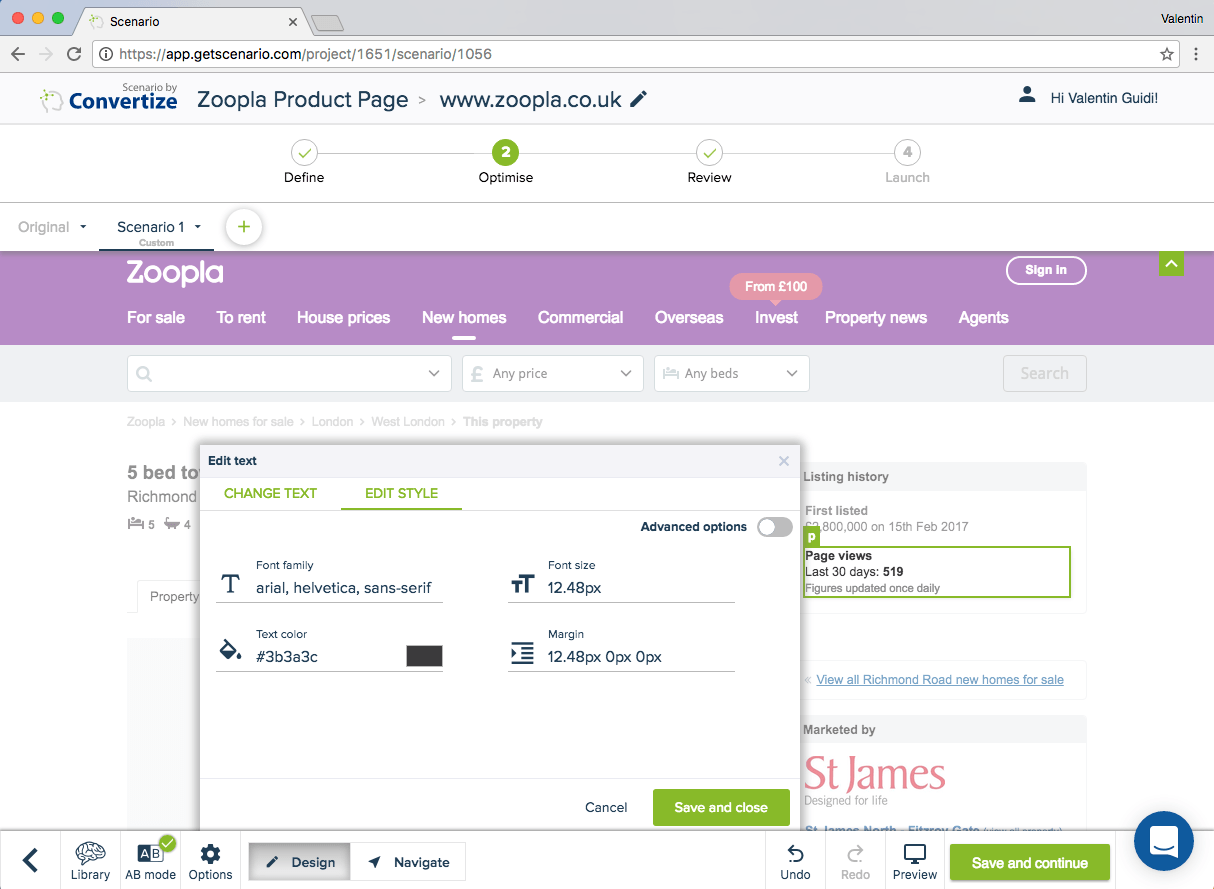Reload the page with the refresh icon
The width and height of the screenshot is (1214, 889).
pyautogui.click(x=74, y=54)
